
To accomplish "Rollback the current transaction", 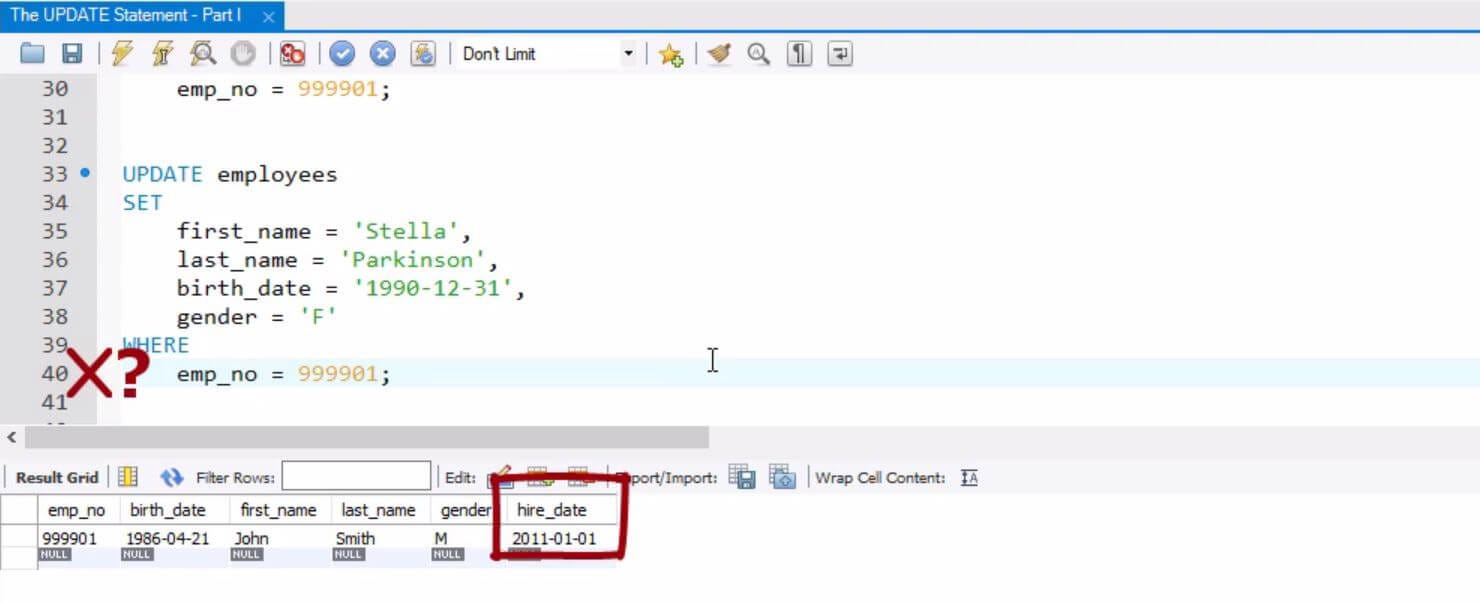I will click(x=383, y=53).
